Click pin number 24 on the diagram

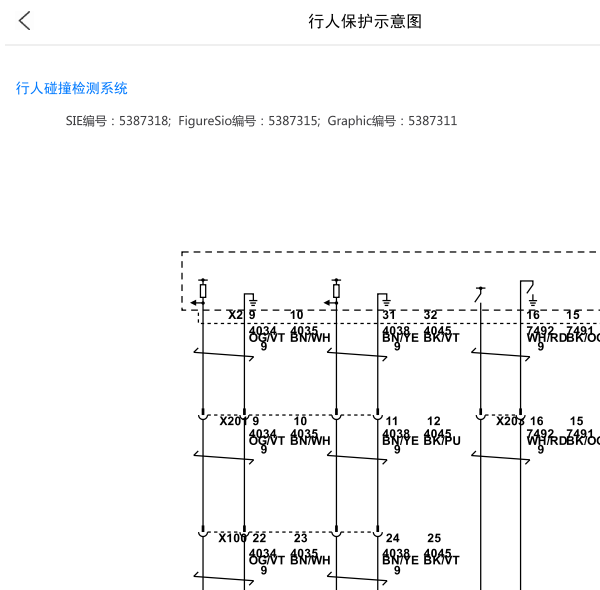[x=393, y=538]
